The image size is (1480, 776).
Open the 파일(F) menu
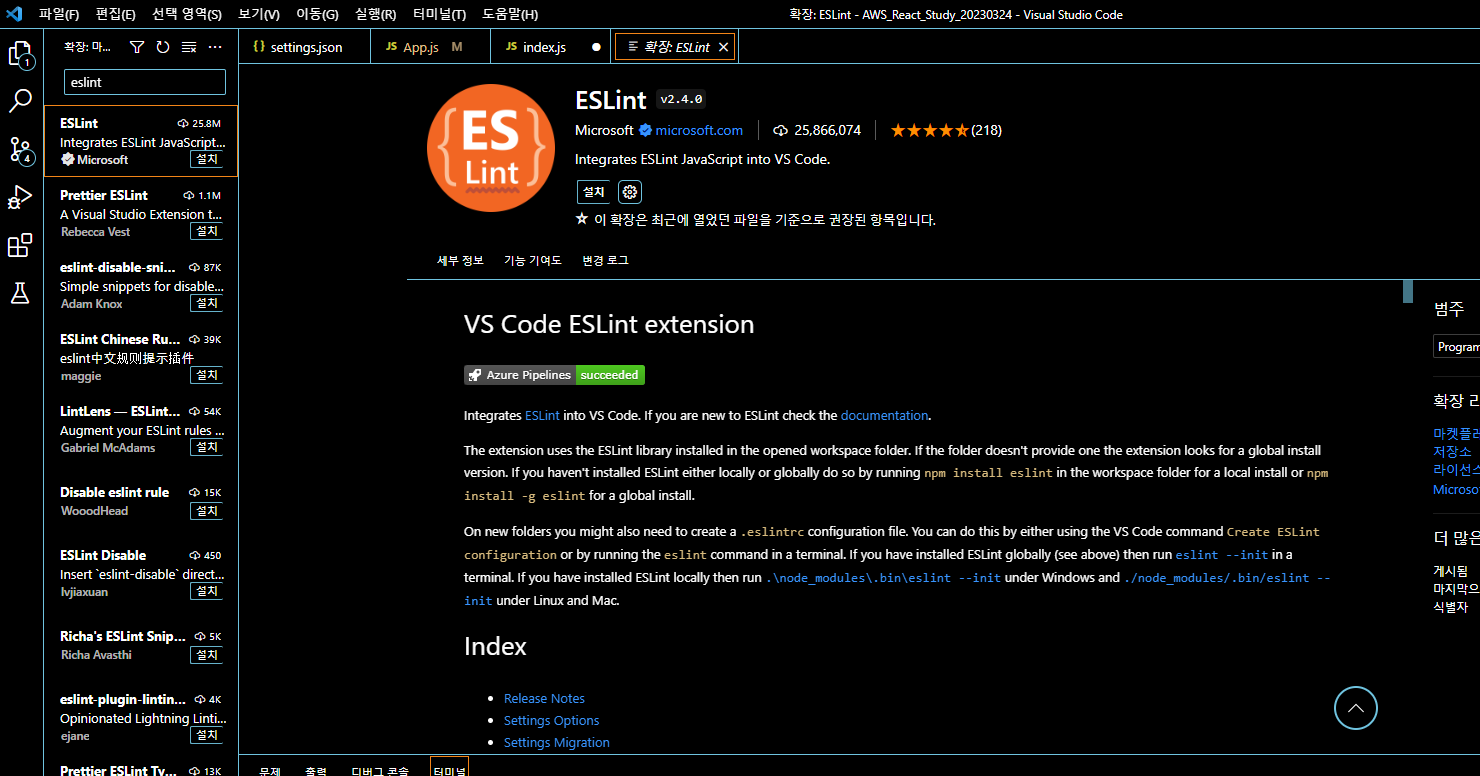pyautogui.click(x=59, y=15)
